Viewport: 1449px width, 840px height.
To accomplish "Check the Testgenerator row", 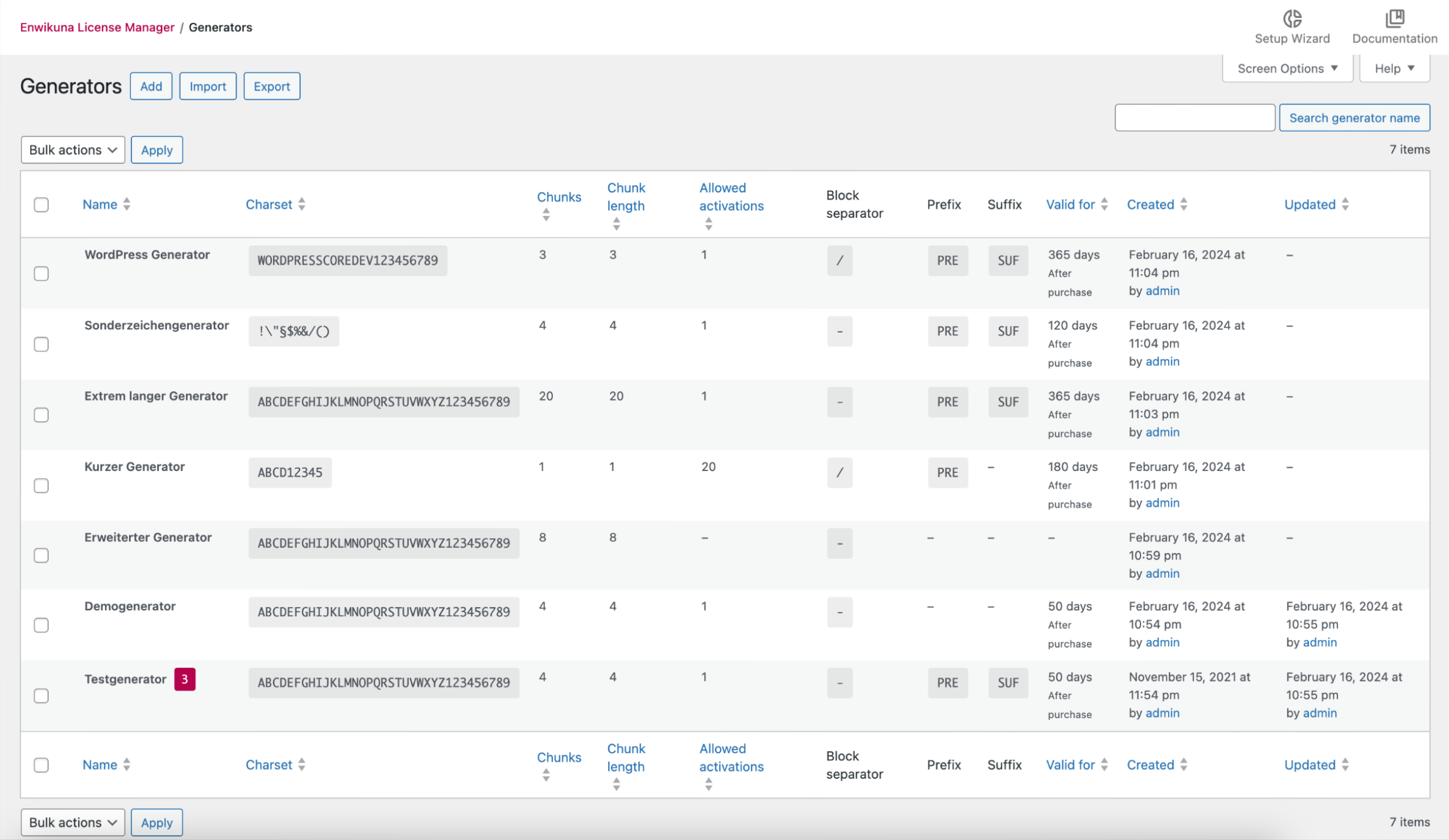I will [x=41, y=696].
